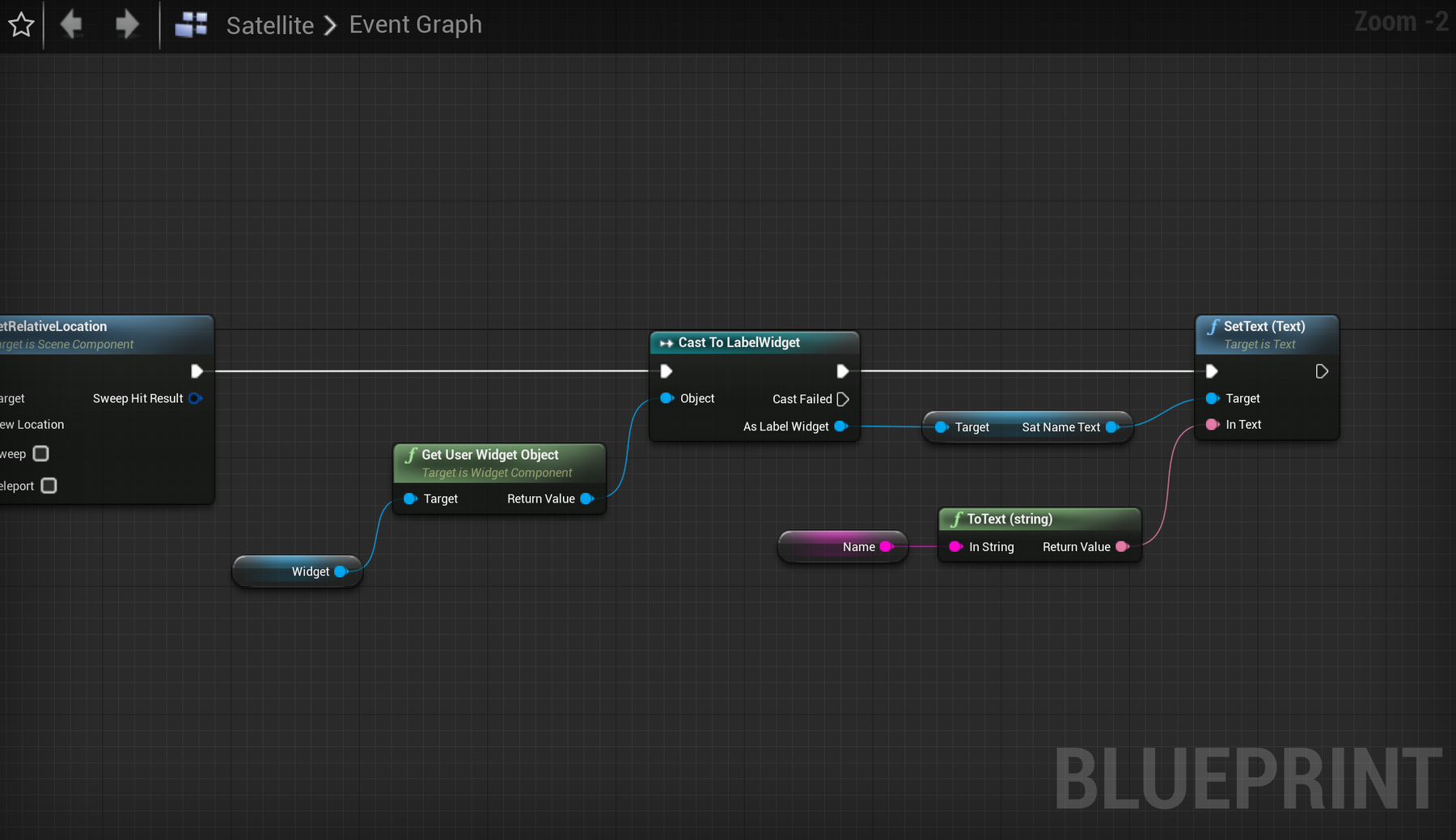Screen dimensions: 1456x840
Task: Click the blueprint graph icon
Action: click(192, 25)
